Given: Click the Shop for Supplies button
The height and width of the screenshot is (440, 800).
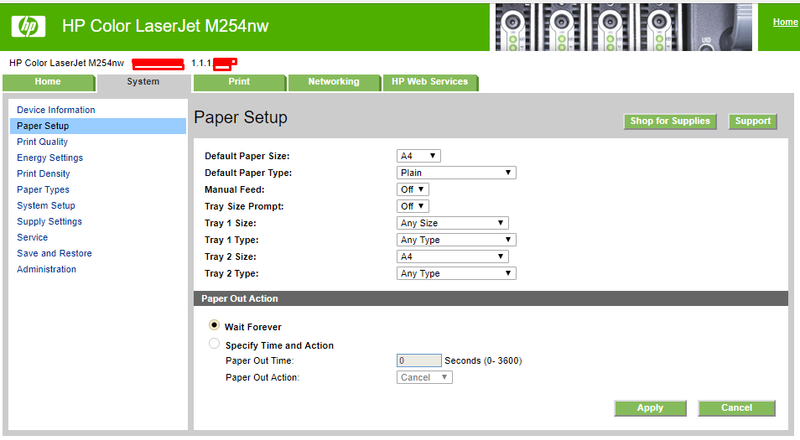Looking at the screenshot, I should (x=670, y=121).
